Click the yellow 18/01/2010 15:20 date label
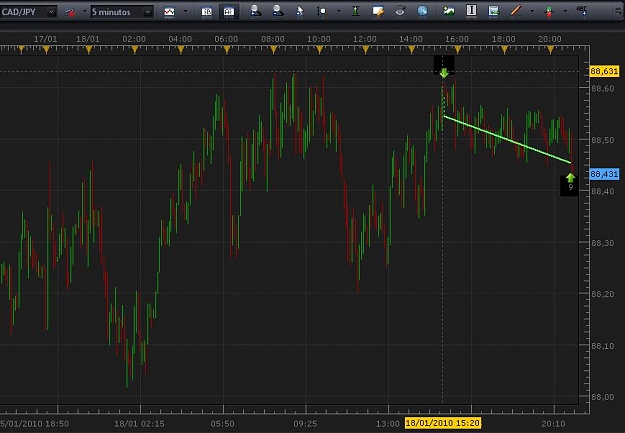The image size is (625, 433). point(443,423)
